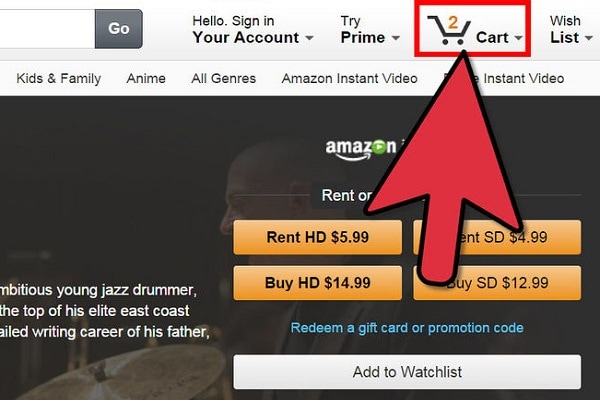Rent the movie in SD for $4.99
The height and width of the screenshot is (400, 600).
(x=497, y=237)
